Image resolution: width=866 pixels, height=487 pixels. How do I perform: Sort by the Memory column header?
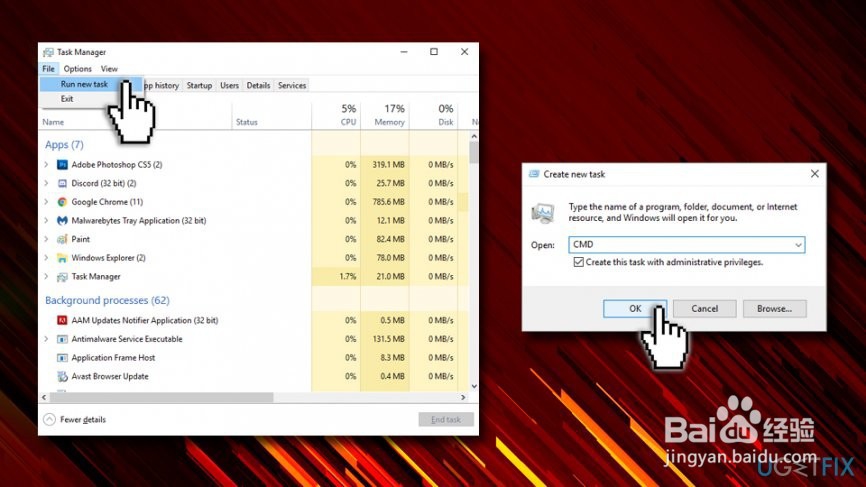[x=385, y=115]
